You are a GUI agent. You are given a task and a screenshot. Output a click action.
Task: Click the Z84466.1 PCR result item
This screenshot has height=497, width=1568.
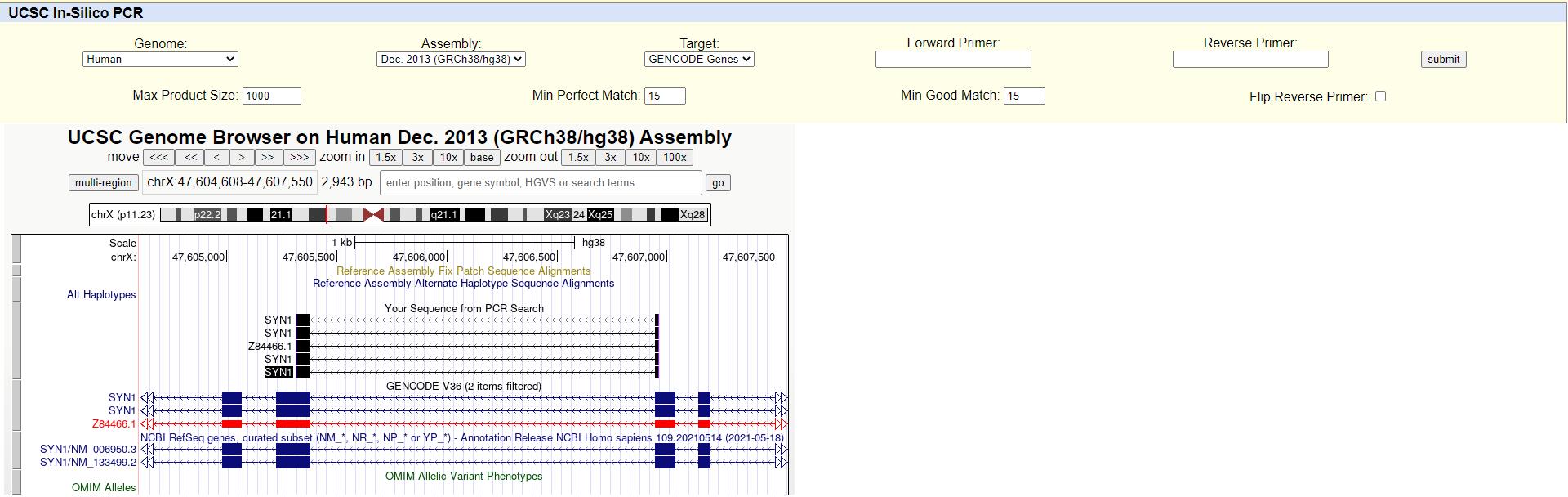pyautogui.click(x=270, y=347)
